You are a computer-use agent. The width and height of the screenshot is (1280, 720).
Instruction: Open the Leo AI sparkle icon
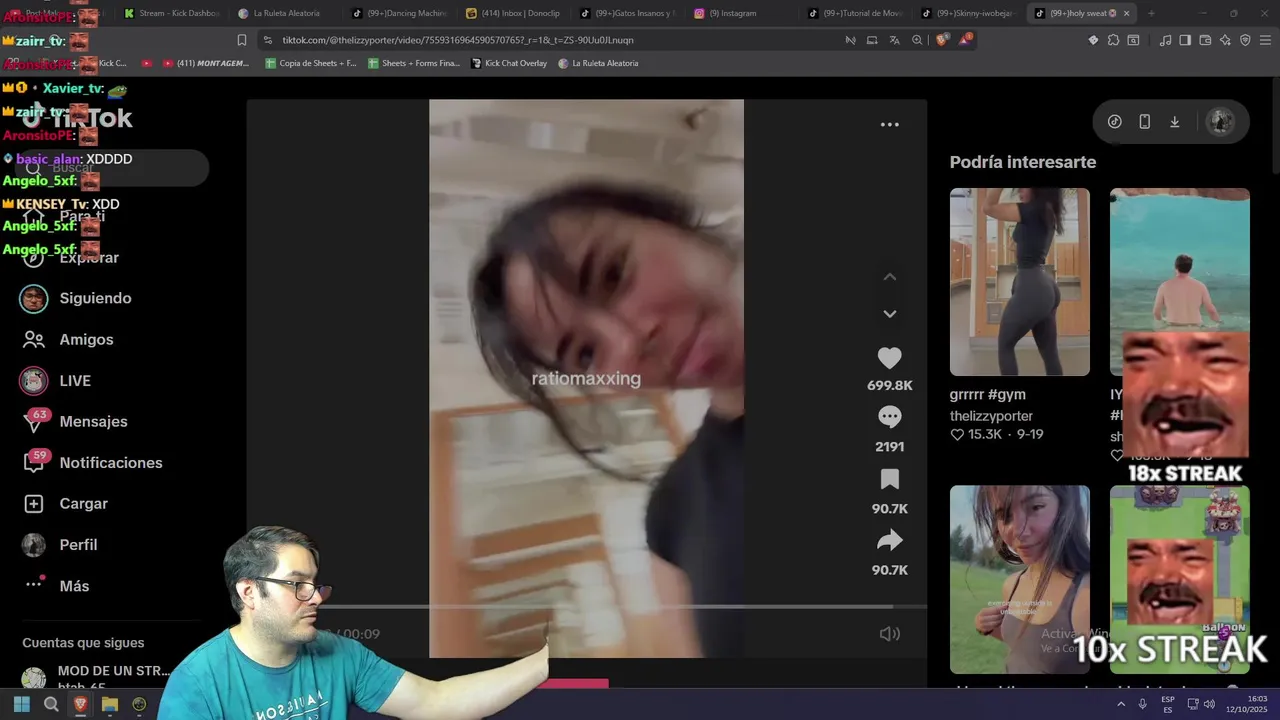(1225, 40)
